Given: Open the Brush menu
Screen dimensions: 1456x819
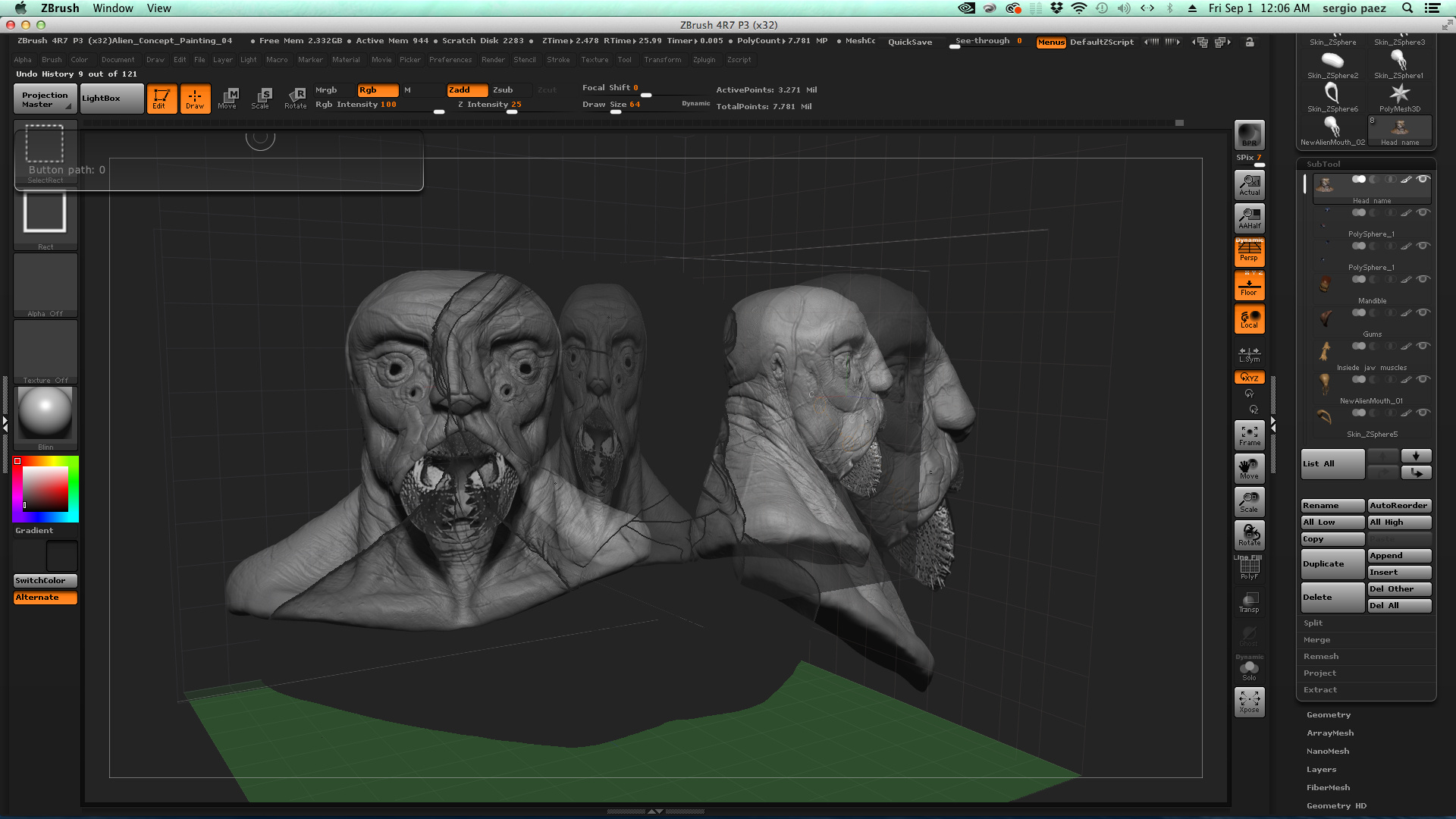Looking at the screenshot, I should coord(52,60).
